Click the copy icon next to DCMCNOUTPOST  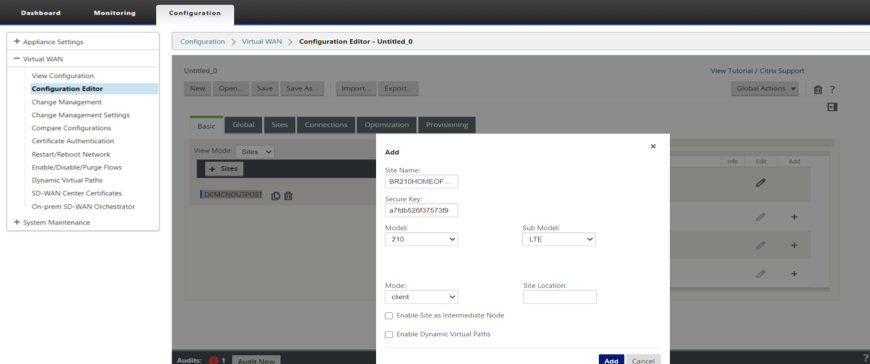pos(275,196)
